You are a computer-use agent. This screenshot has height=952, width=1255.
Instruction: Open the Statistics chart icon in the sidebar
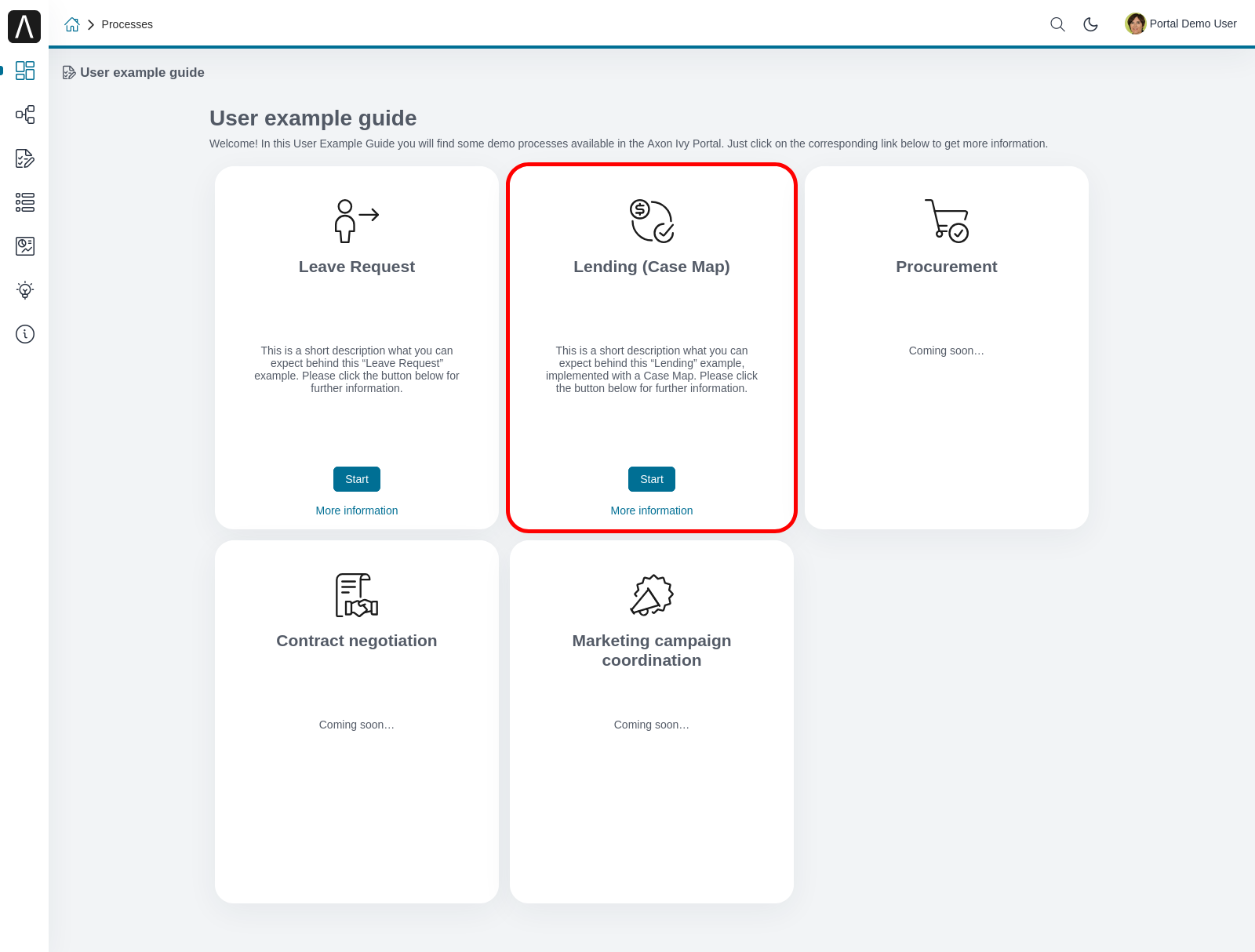coord(25,246)
